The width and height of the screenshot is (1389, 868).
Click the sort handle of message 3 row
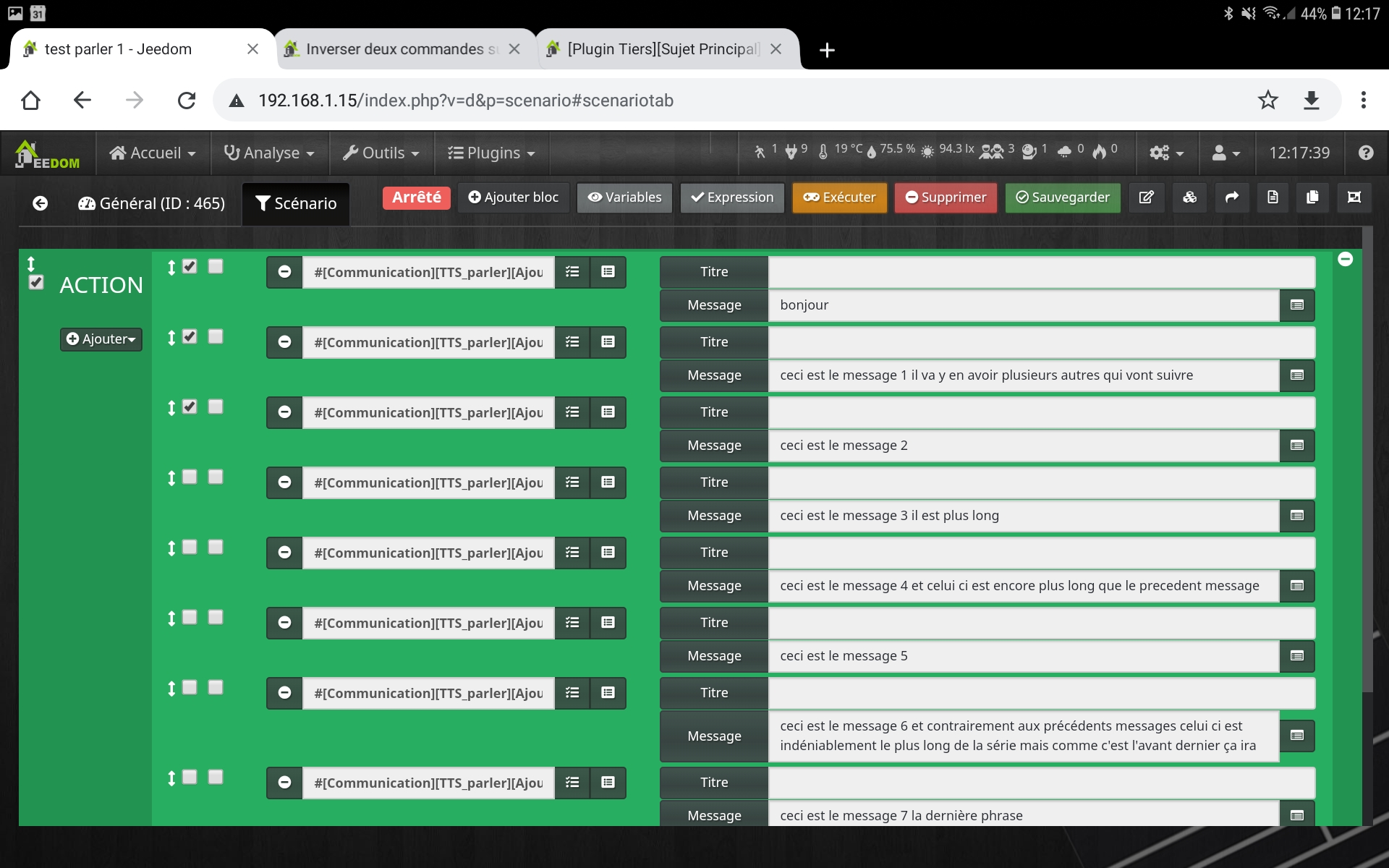(171, 477)
